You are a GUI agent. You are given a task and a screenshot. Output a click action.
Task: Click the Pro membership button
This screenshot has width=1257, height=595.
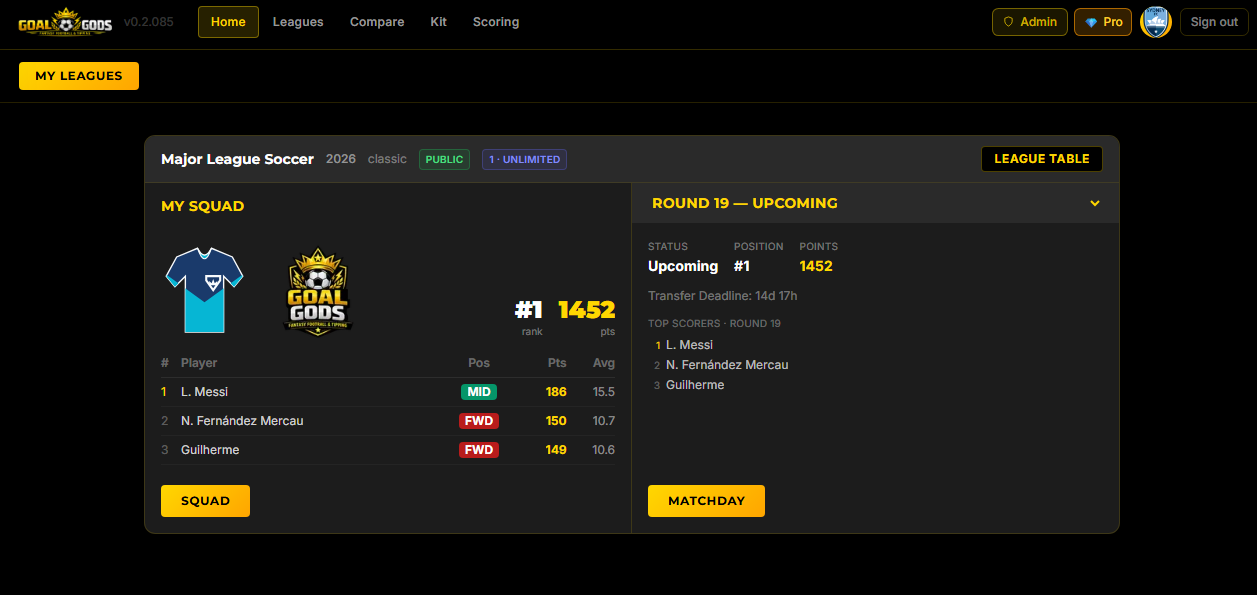coord(1103,22)
